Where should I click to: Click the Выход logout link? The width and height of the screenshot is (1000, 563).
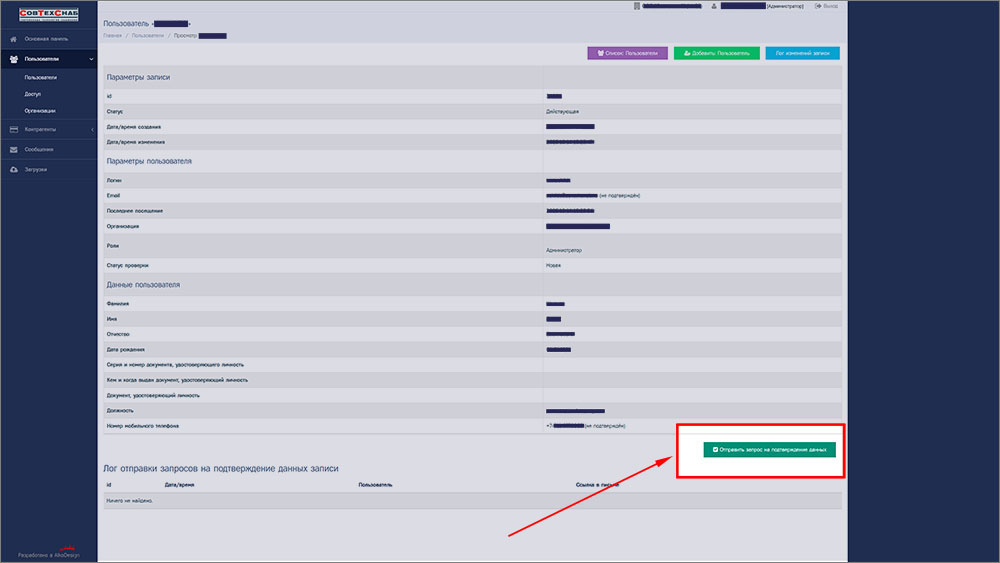click(826, 6)
